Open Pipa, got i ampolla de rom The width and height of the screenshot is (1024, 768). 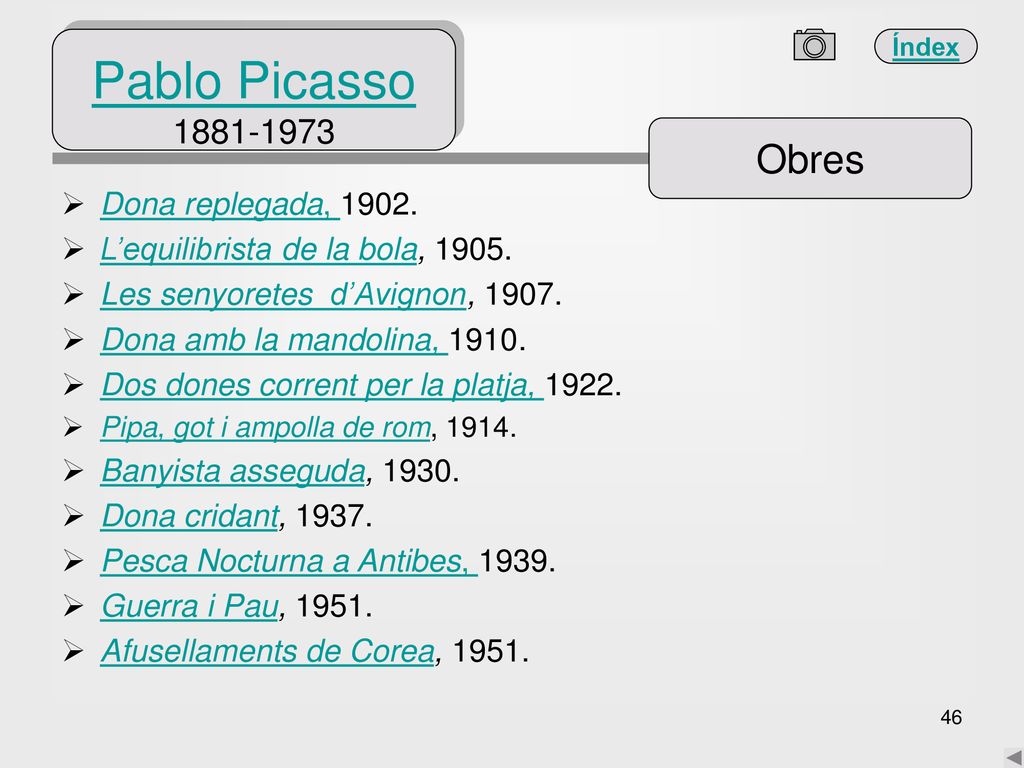(266, 428)
